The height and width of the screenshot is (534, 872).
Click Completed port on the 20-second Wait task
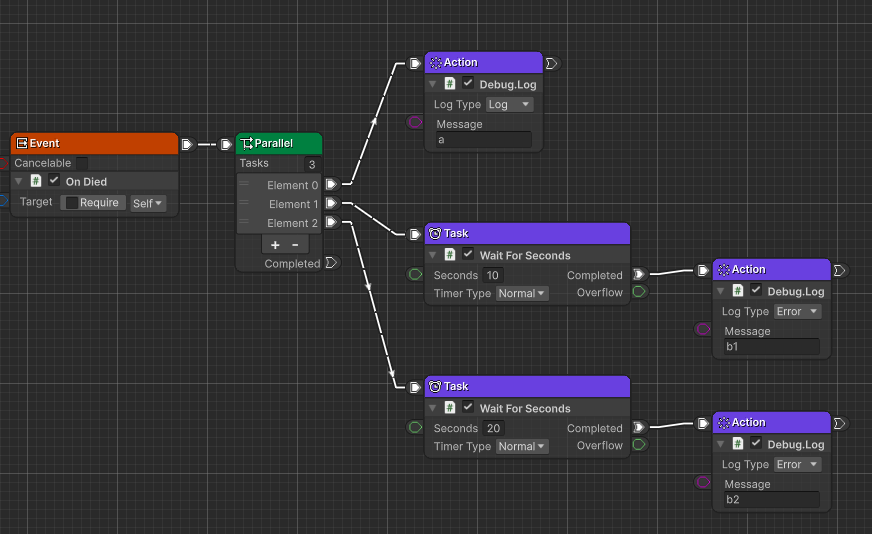click(639, 427)
